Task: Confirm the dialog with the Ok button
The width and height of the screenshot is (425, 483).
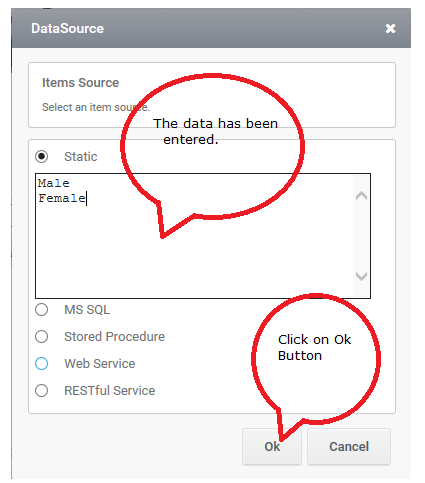Action: coord(272,447)
